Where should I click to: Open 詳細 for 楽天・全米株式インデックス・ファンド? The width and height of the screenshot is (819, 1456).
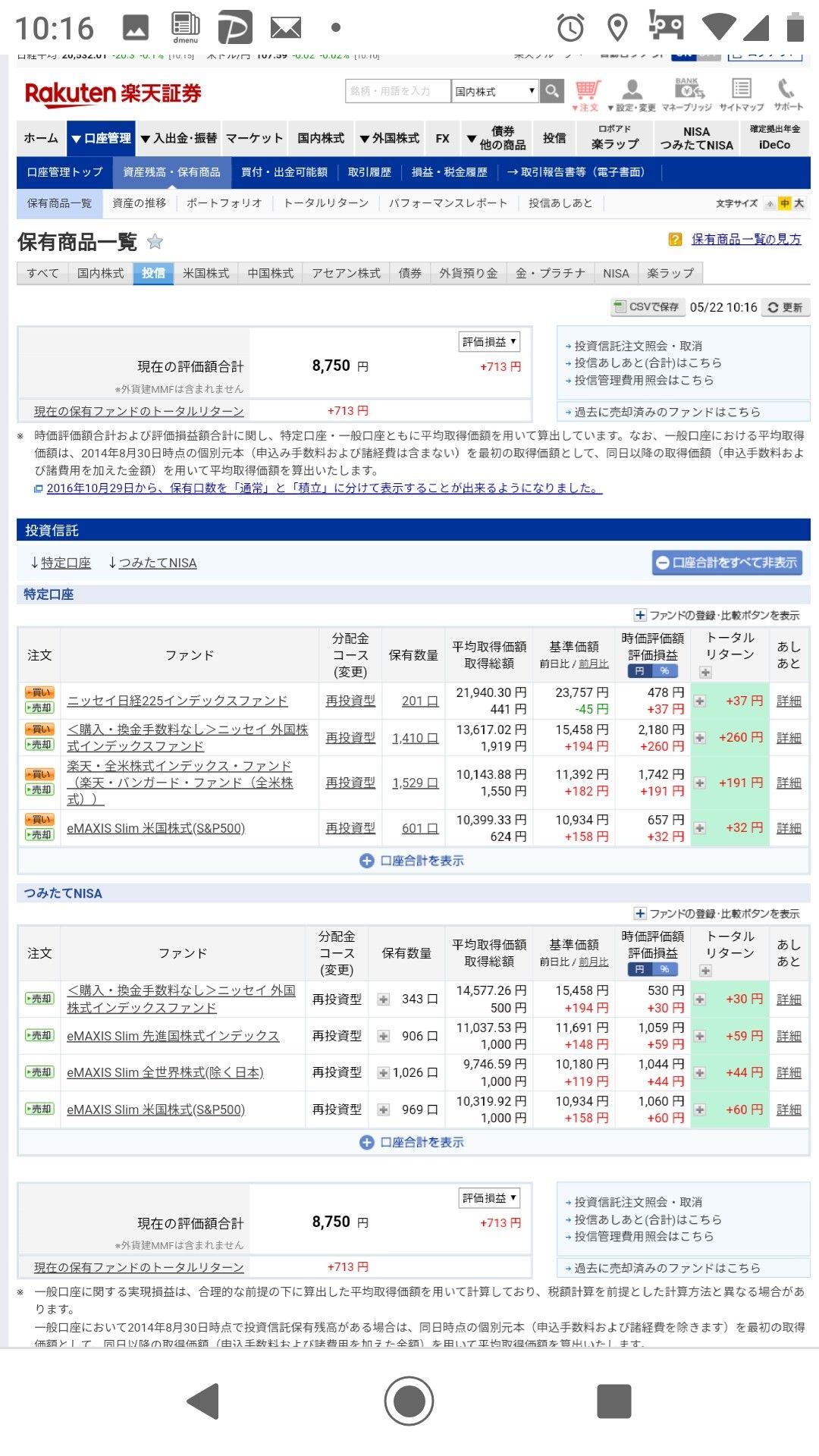[789, 783]
